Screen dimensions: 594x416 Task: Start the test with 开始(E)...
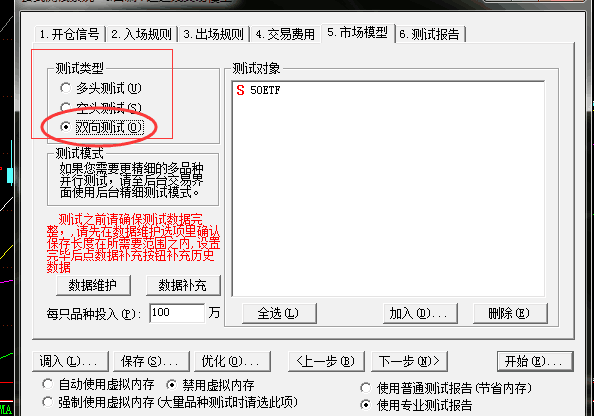pyautogui.click(x=535, y=361)
